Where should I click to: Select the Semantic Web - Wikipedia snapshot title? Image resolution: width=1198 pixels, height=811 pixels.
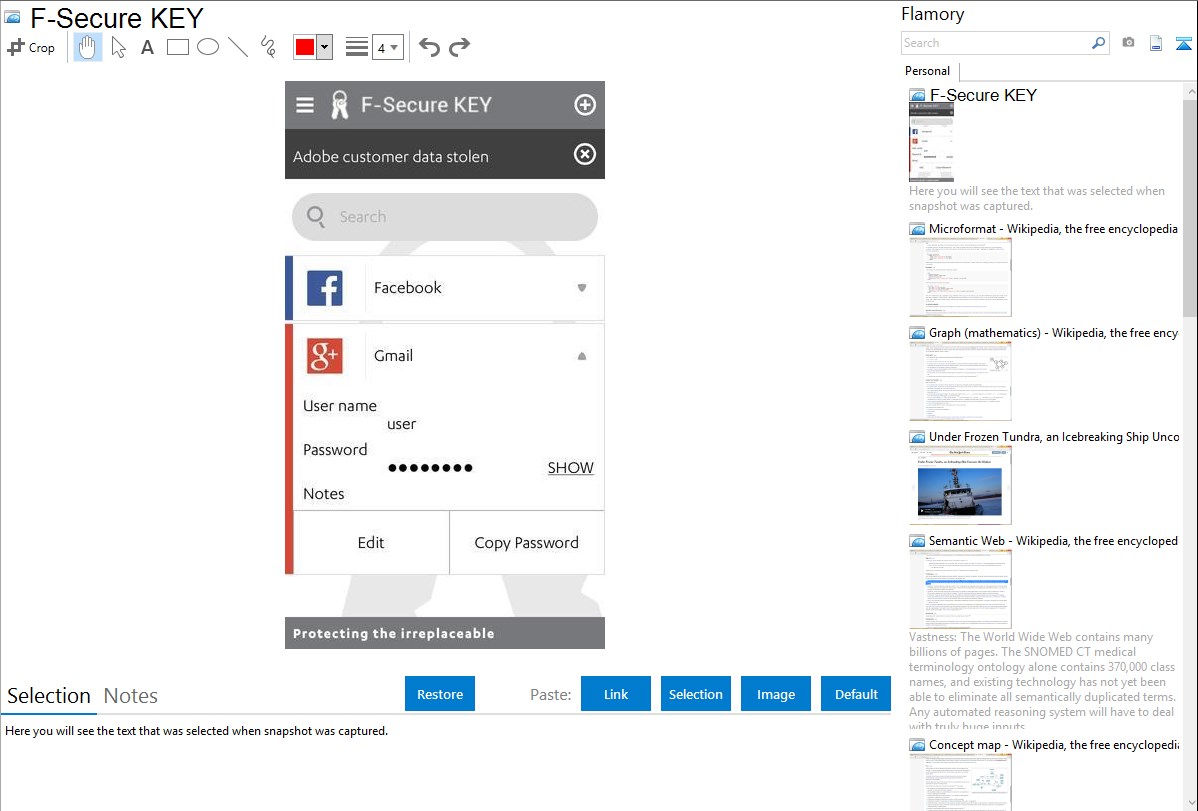pyautogui.click(x=1054, y=541)
